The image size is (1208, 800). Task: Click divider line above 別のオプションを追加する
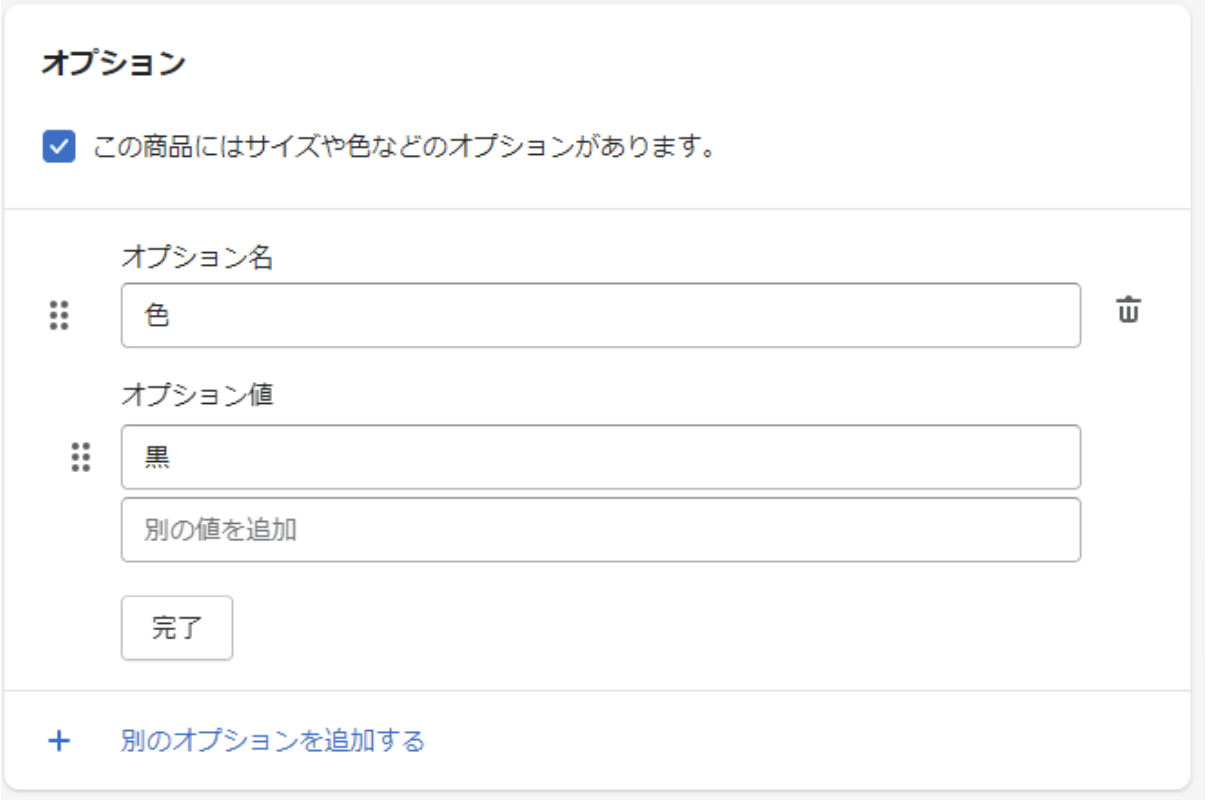[598, 690]
